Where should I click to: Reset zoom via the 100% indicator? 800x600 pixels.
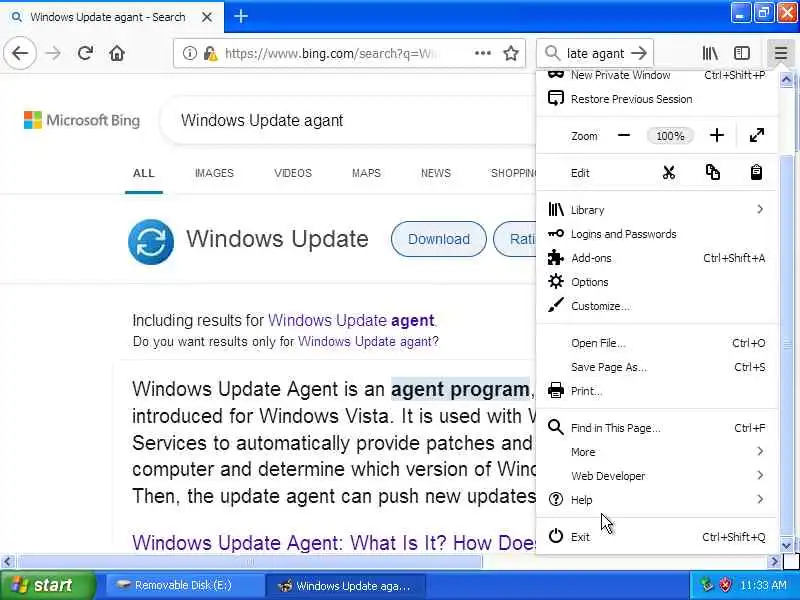point(670,136)
